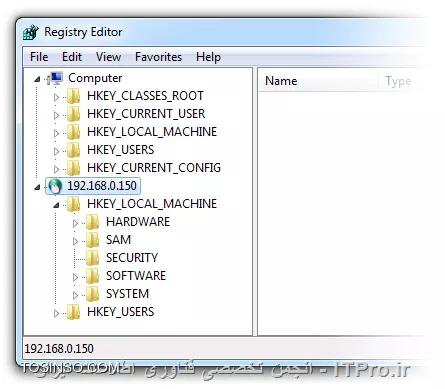Screen dimensions: 445x389
Task: Select the SOFTWARE key label
Action: tap(136, 276)
